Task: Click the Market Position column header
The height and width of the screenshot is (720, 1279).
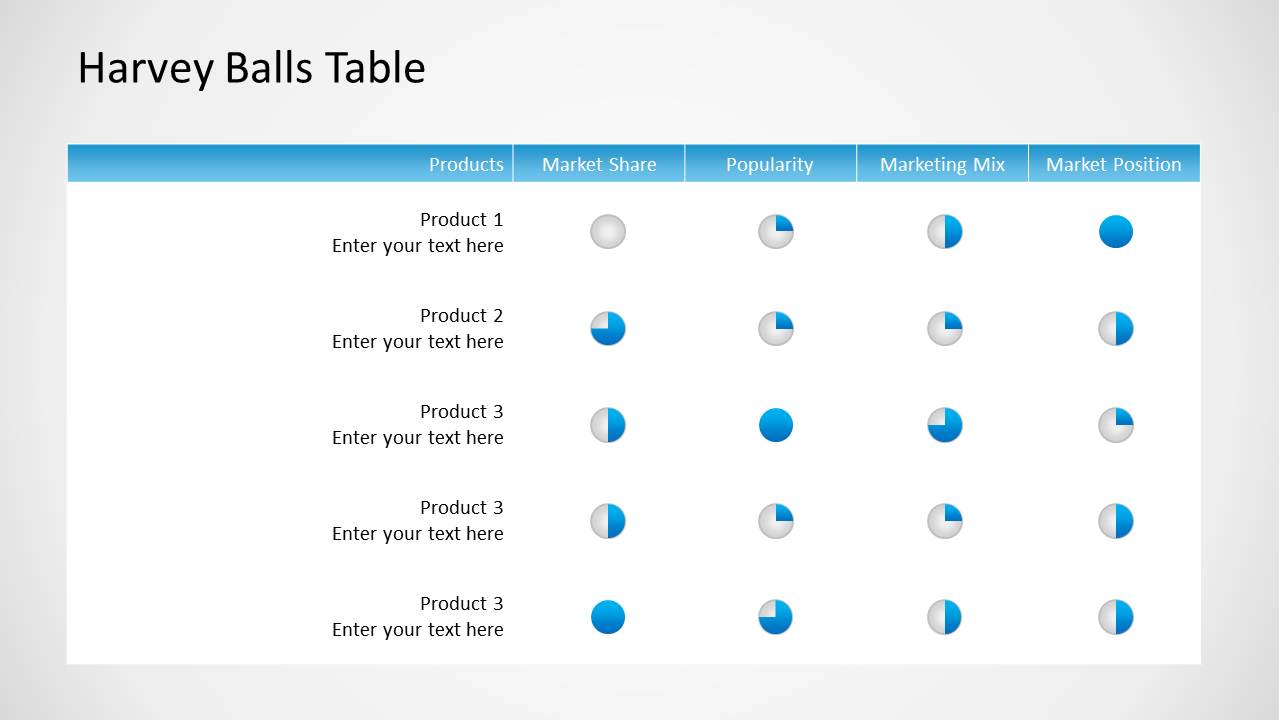Action: pyautogui.click(x=1113, y=165)
